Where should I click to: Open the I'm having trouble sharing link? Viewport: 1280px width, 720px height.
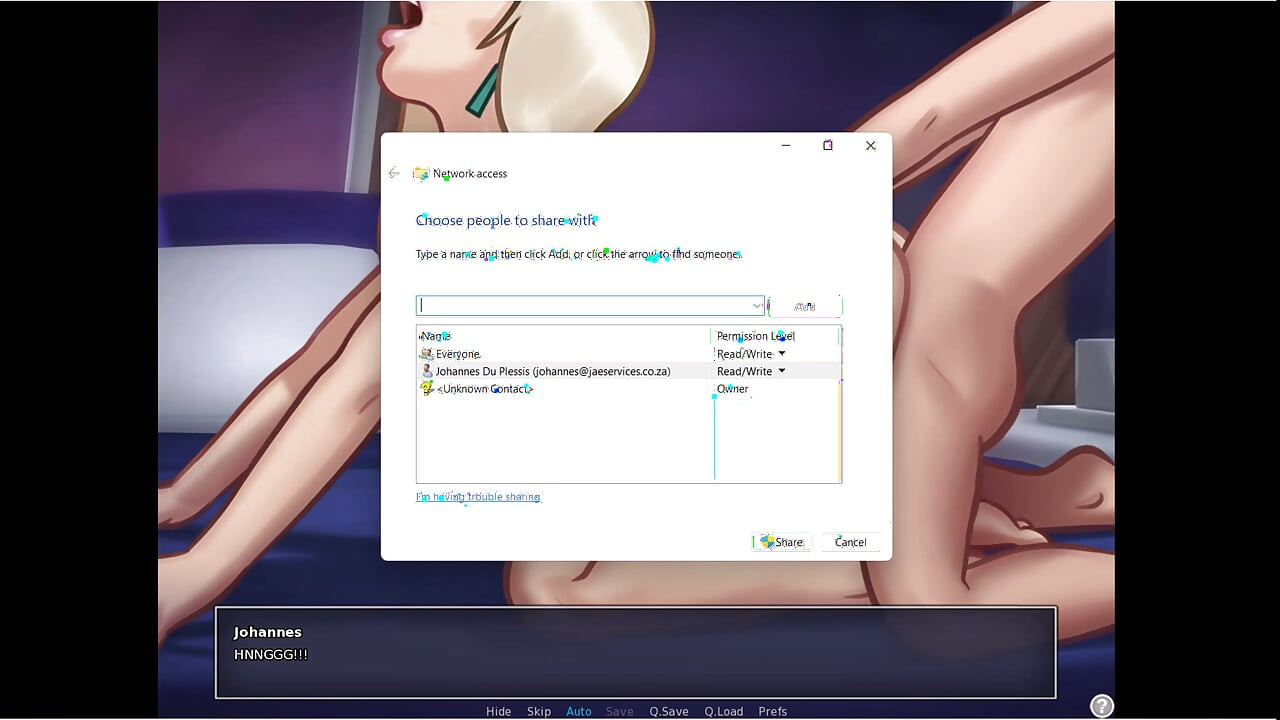tap(478, 497)
